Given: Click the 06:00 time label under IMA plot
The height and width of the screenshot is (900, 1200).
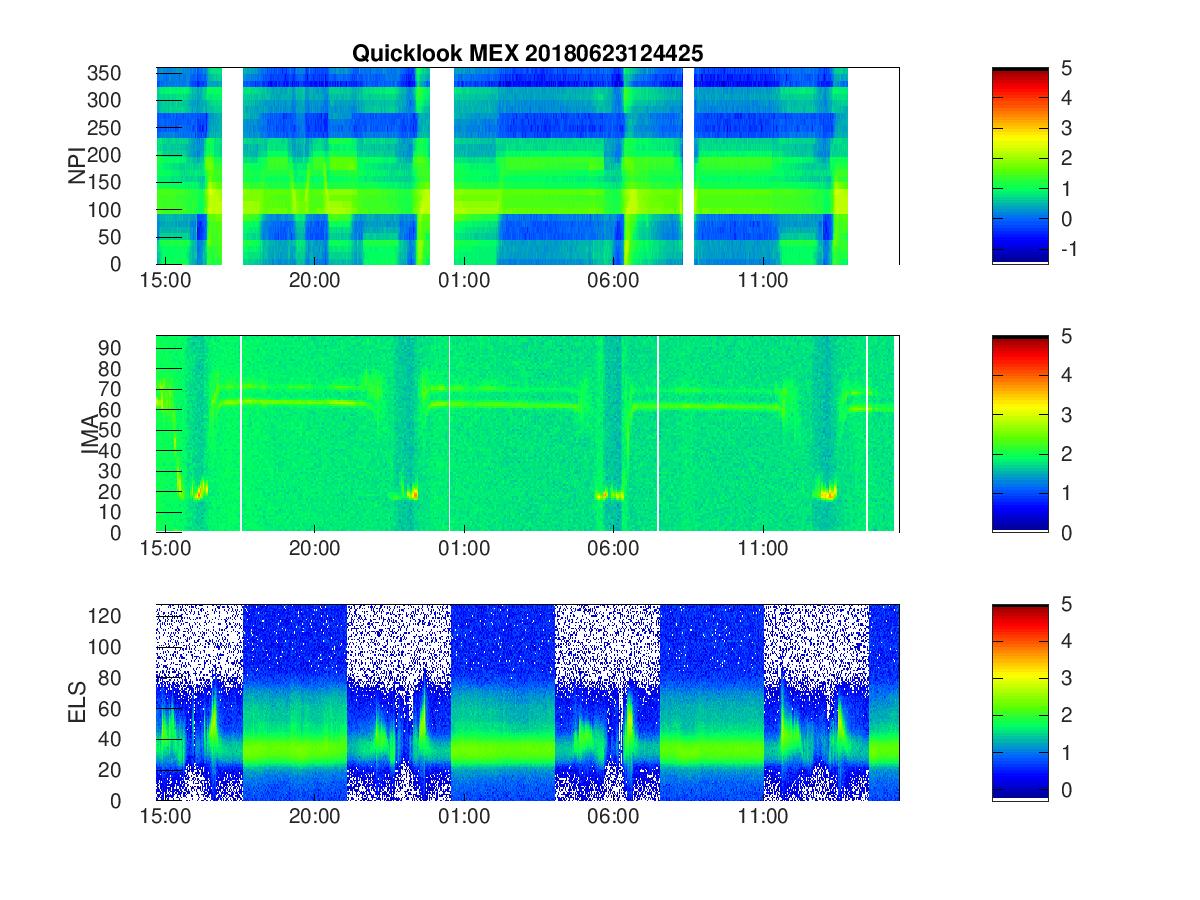Looking at the screenshot, I should click(x=613, y=549).
